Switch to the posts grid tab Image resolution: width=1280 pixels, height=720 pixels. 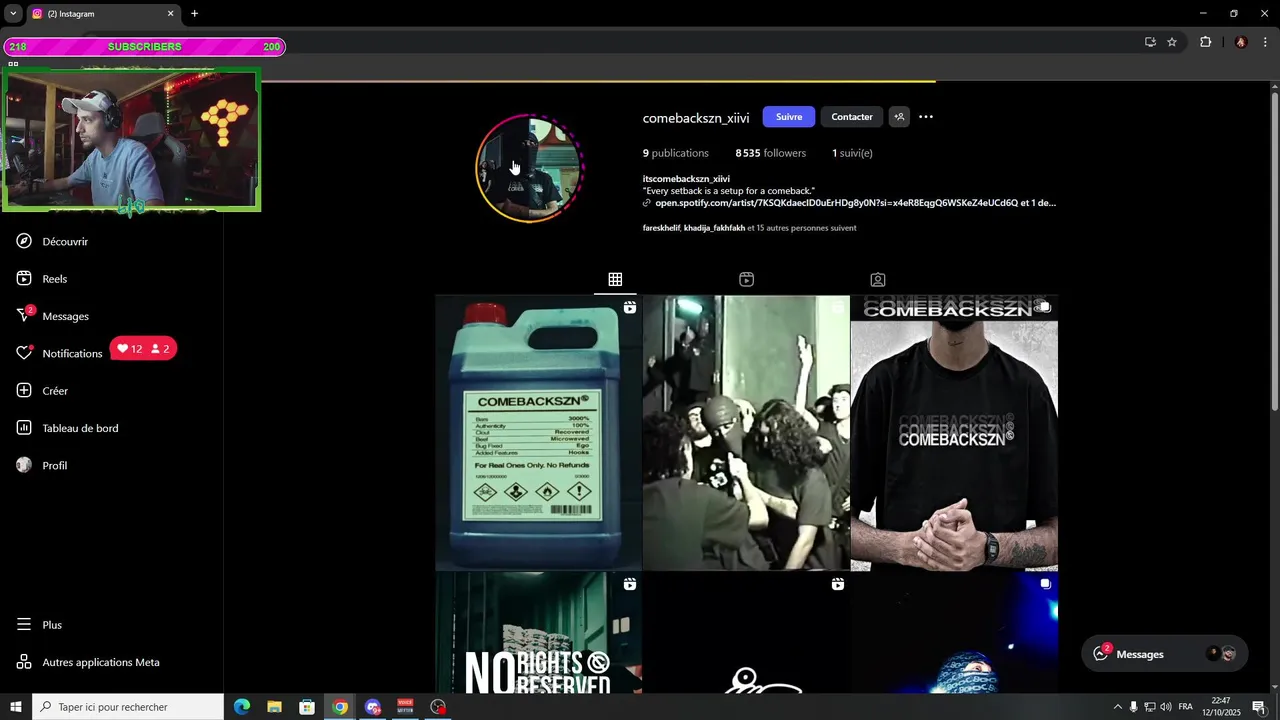tap(615, 280)
